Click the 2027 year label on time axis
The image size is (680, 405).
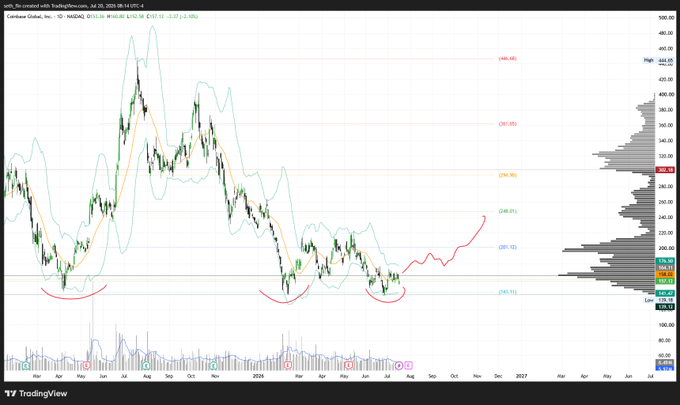[x=521, y=376]
